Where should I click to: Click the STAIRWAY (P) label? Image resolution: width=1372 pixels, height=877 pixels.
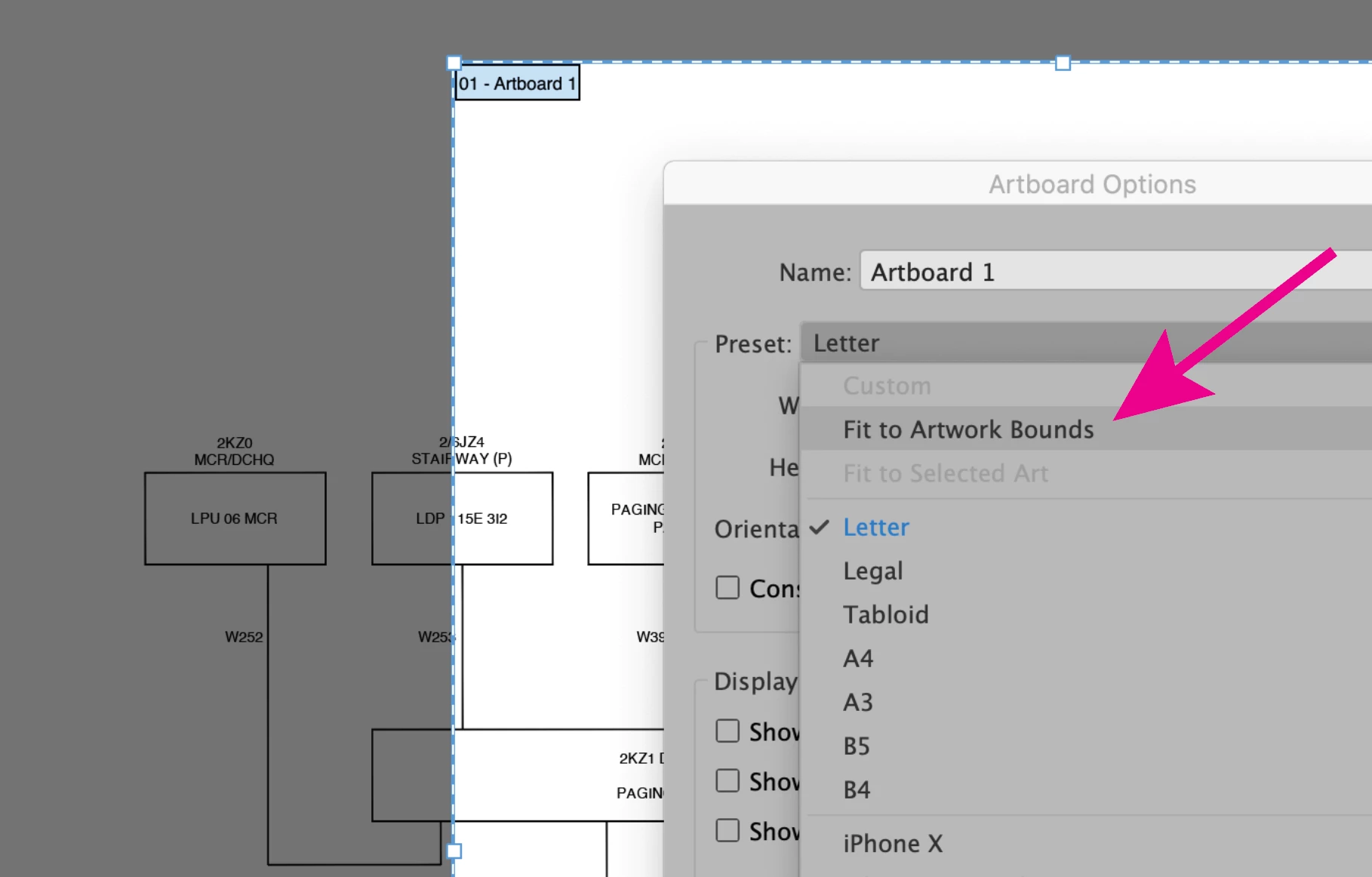click(x=462, y=458)
